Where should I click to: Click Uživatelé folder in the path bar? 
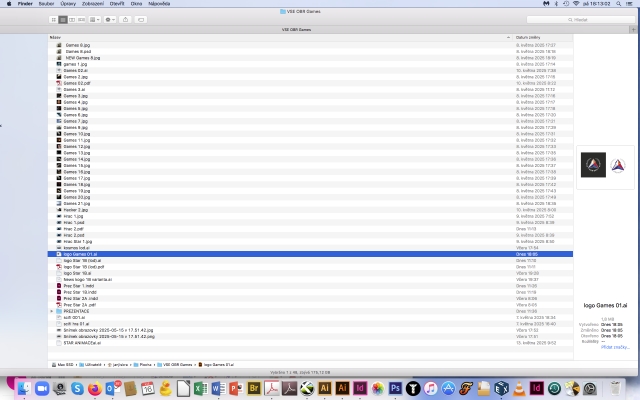(90, 364)
